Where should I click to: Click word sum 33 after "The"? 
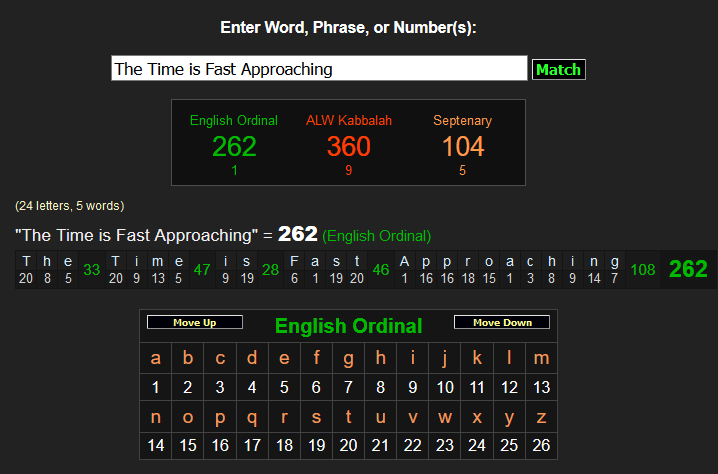tap(92, 270)
